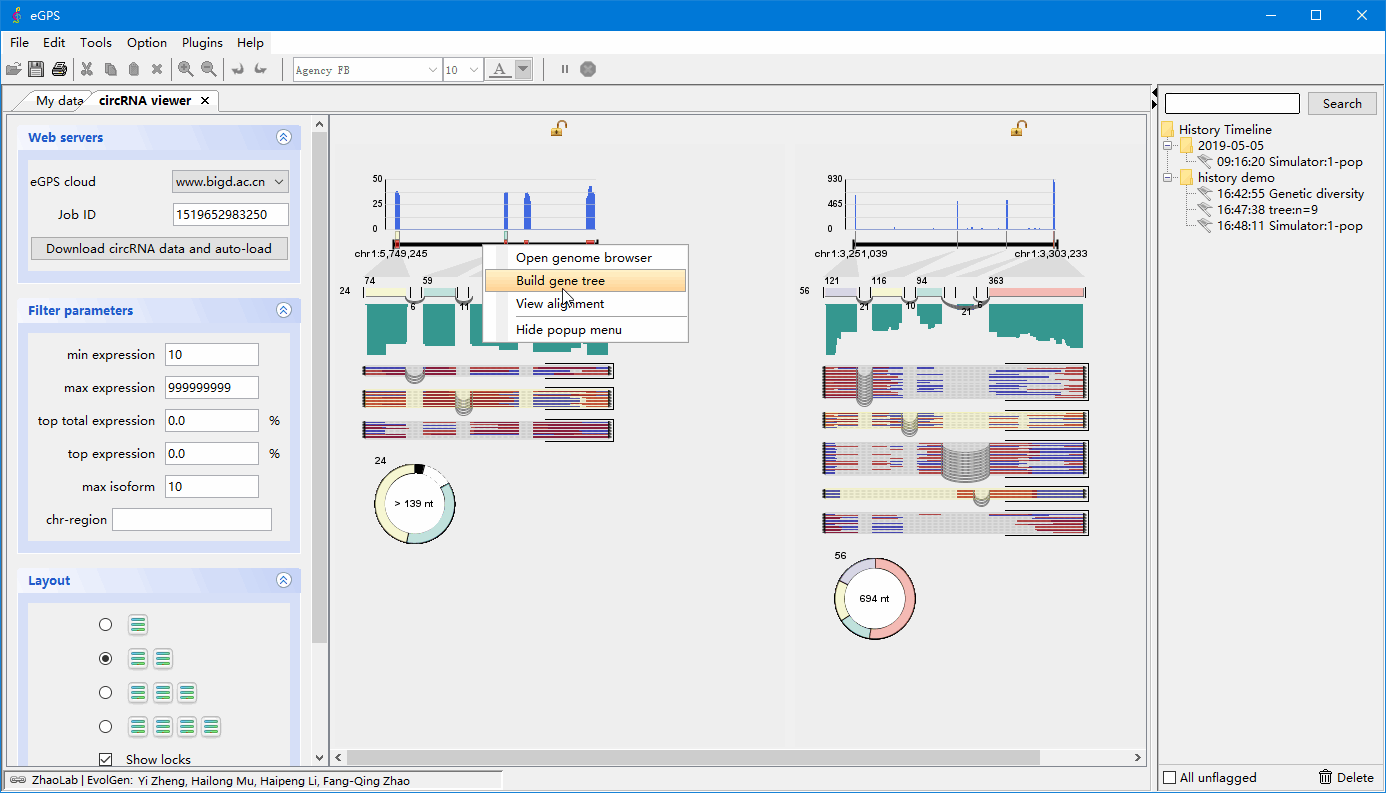The width and height of the screenshot is (1386, 793).
Task: Toggle the Show locks checkbox
Action: [x=106, y=759]
